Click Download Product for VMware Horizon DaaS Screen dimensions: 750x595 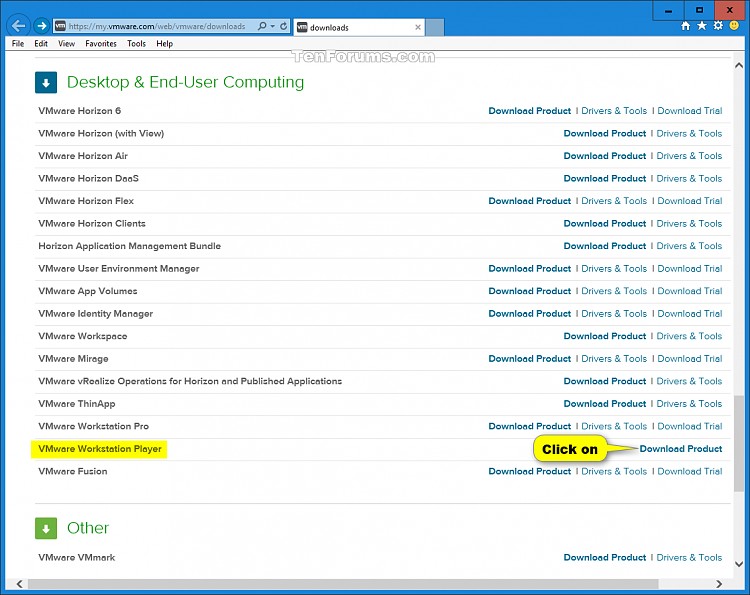pos(605,178)
